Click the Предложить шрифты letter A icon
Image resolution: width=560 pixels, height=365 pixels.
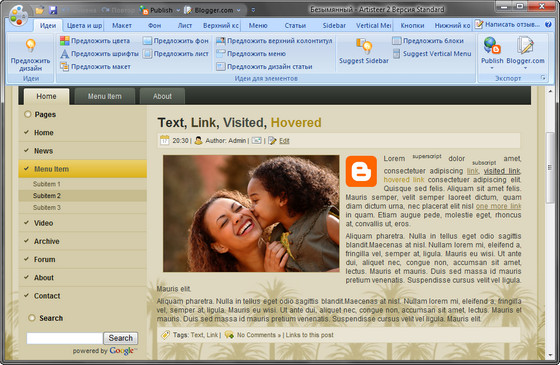tap(65, 54)
